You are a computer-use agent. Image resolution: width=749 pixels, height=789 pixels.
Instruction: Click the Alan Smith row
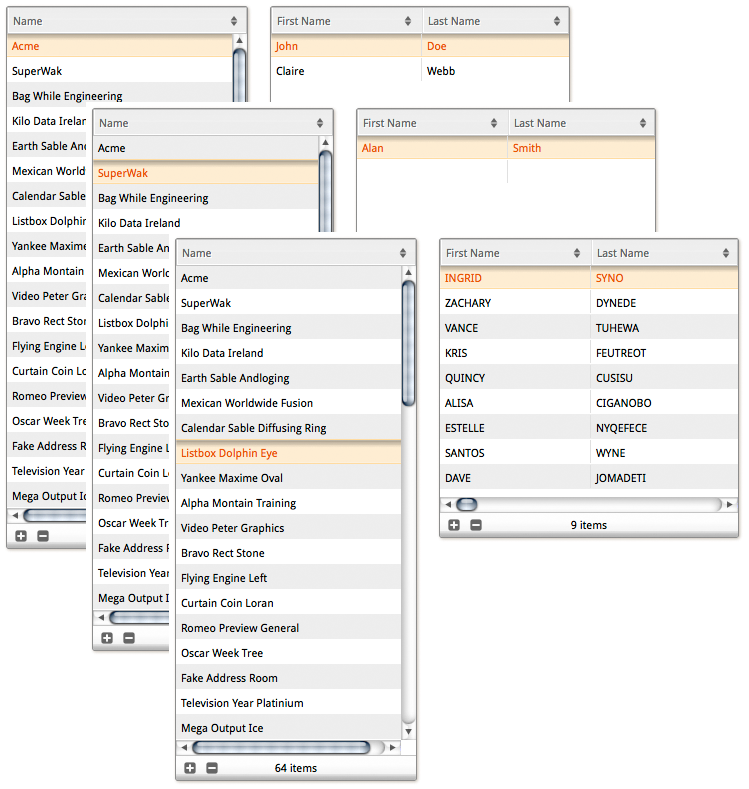[x=505, y=148]
